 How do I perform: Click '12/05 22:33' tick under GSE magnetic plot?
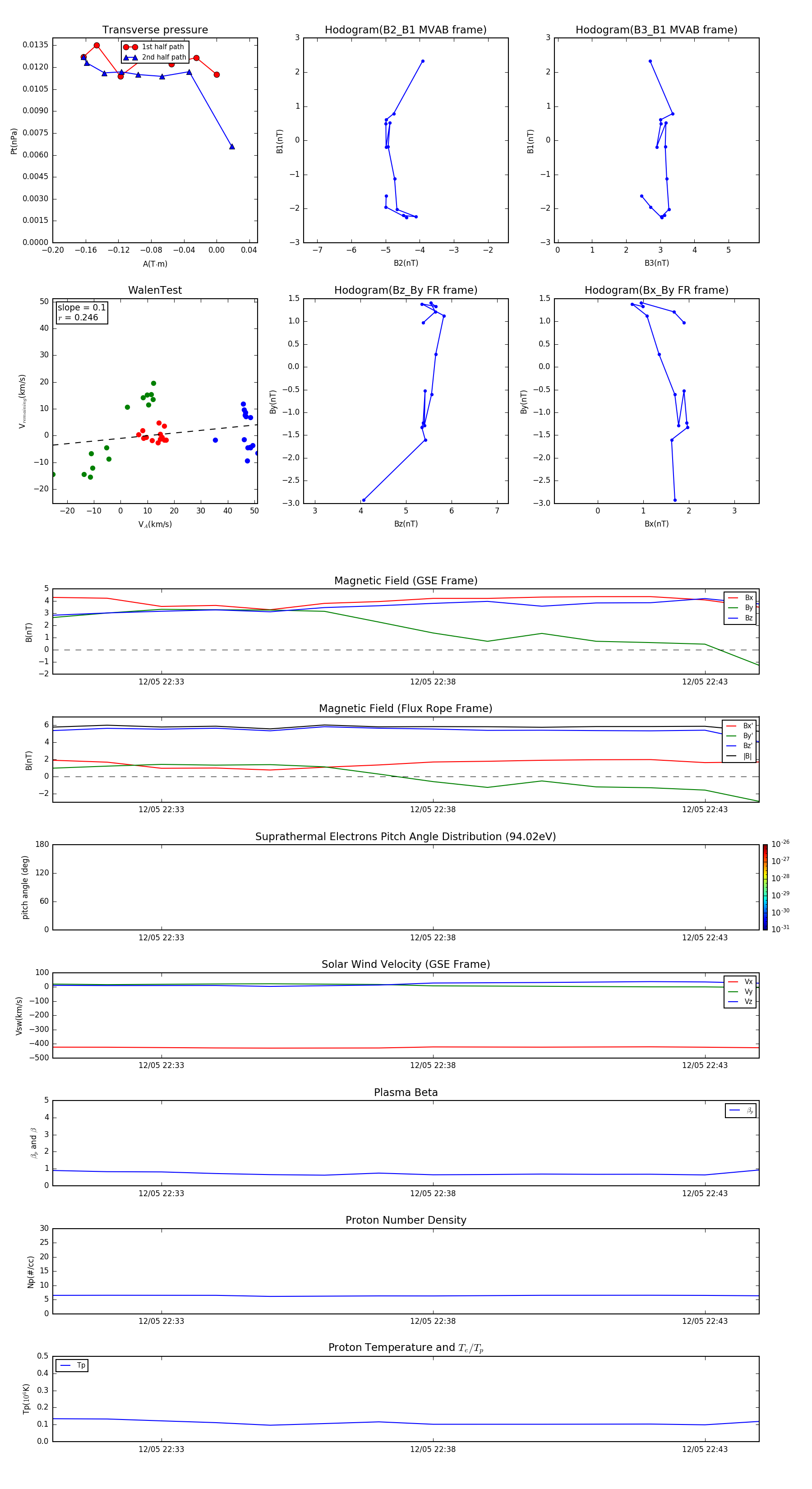click(x=161, y=681)
